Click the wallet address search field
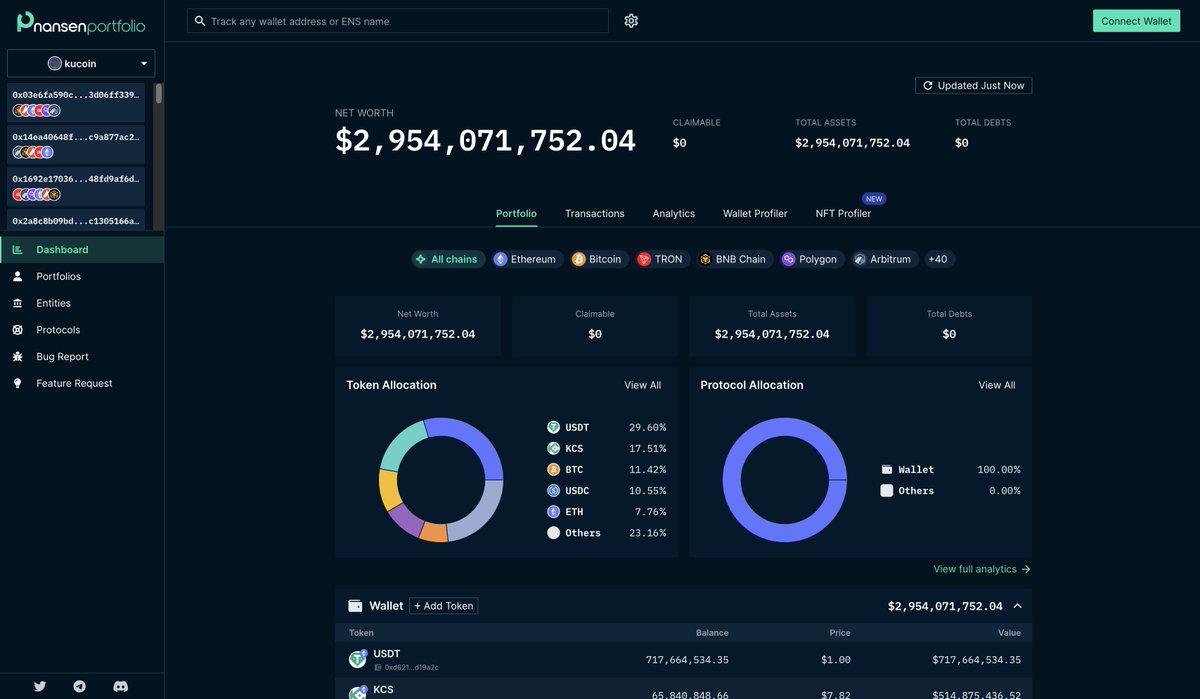Image resolution: width=1200 pixels, height=699 pixels. tap(398, 21)
